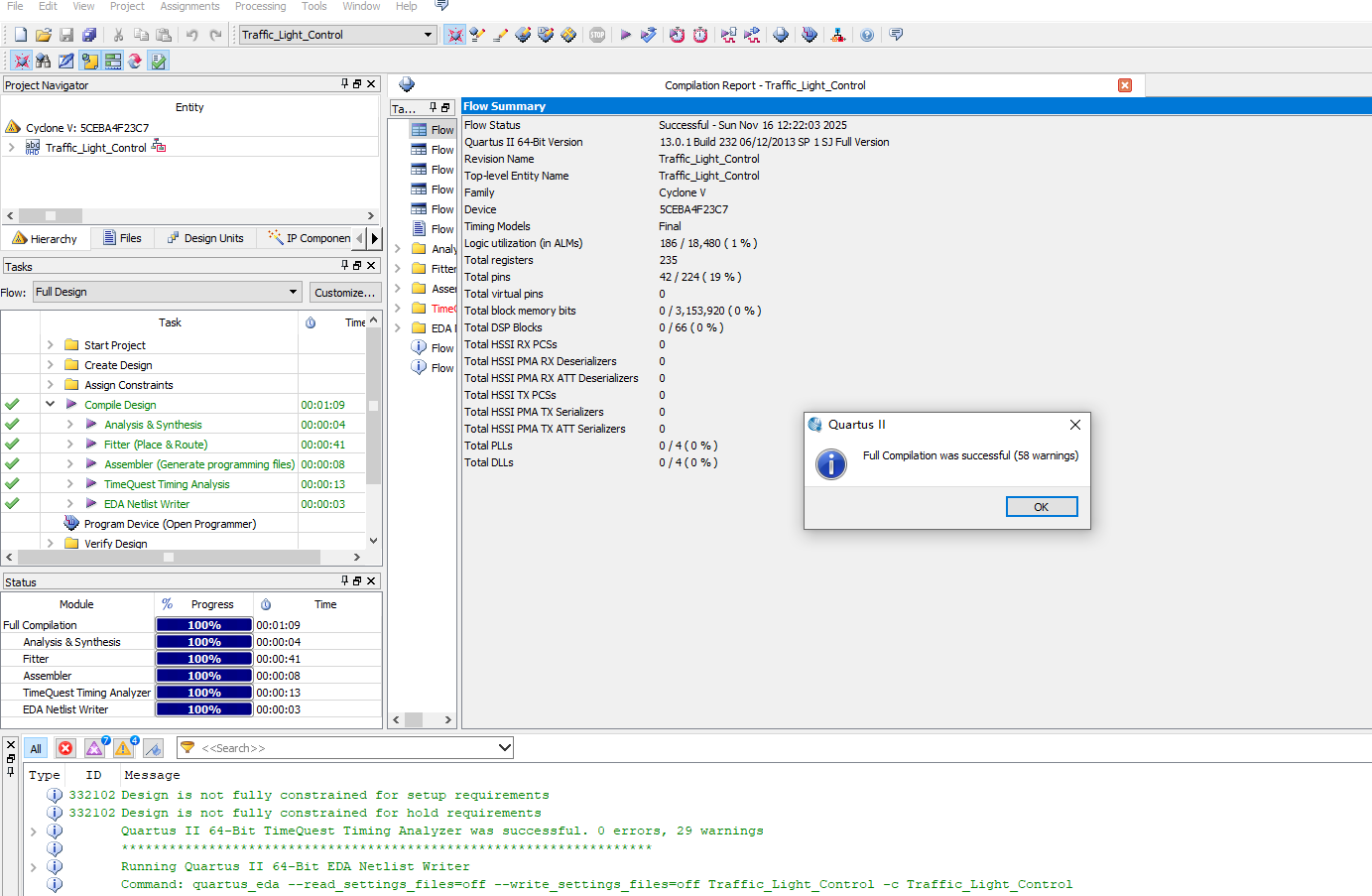
Task: Open the Analysis & Synthesis task link
Action: (x=153, y=425)
